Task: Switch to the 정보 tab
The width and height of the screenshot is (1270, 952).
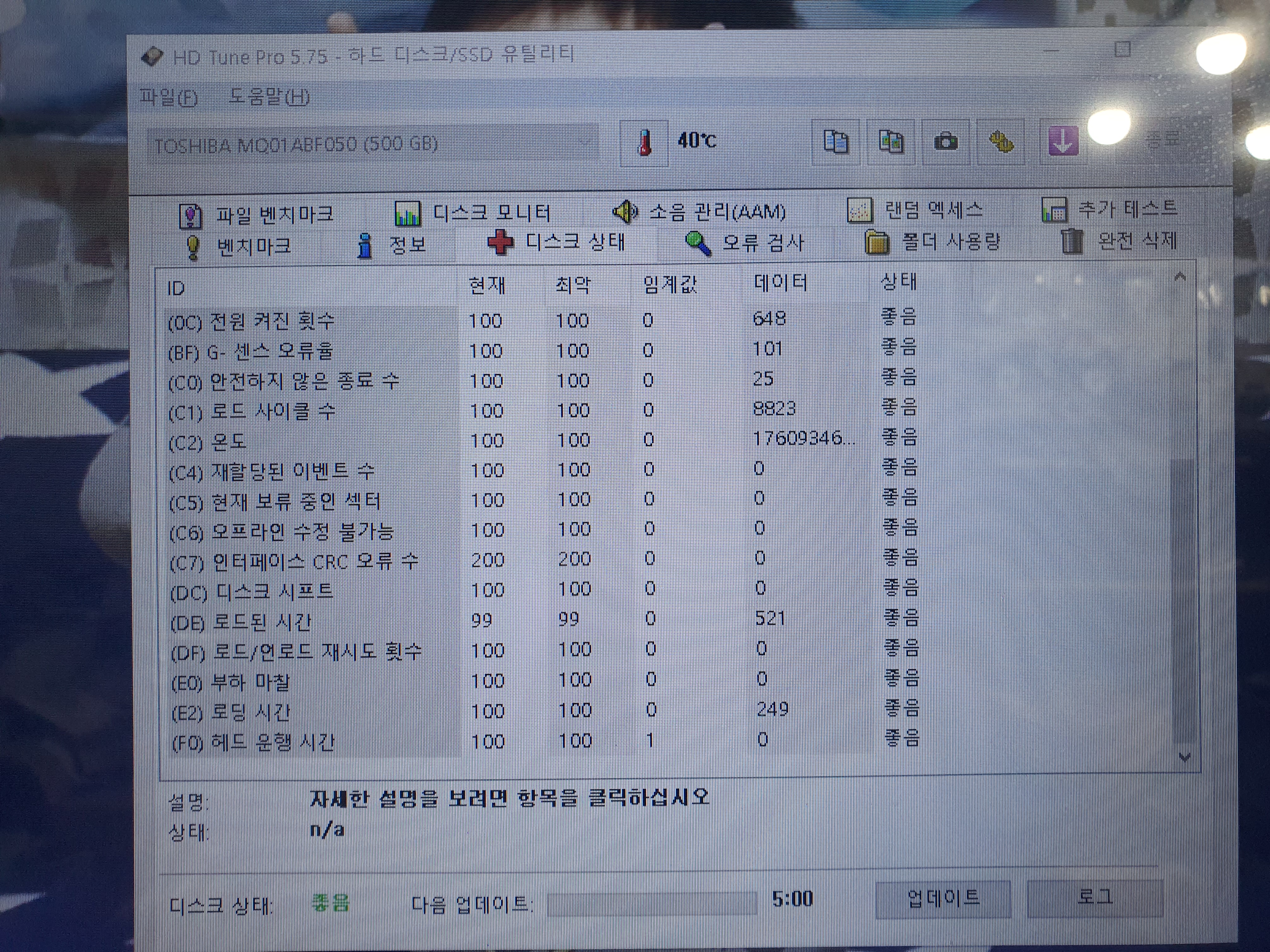Action: [392, 246]
